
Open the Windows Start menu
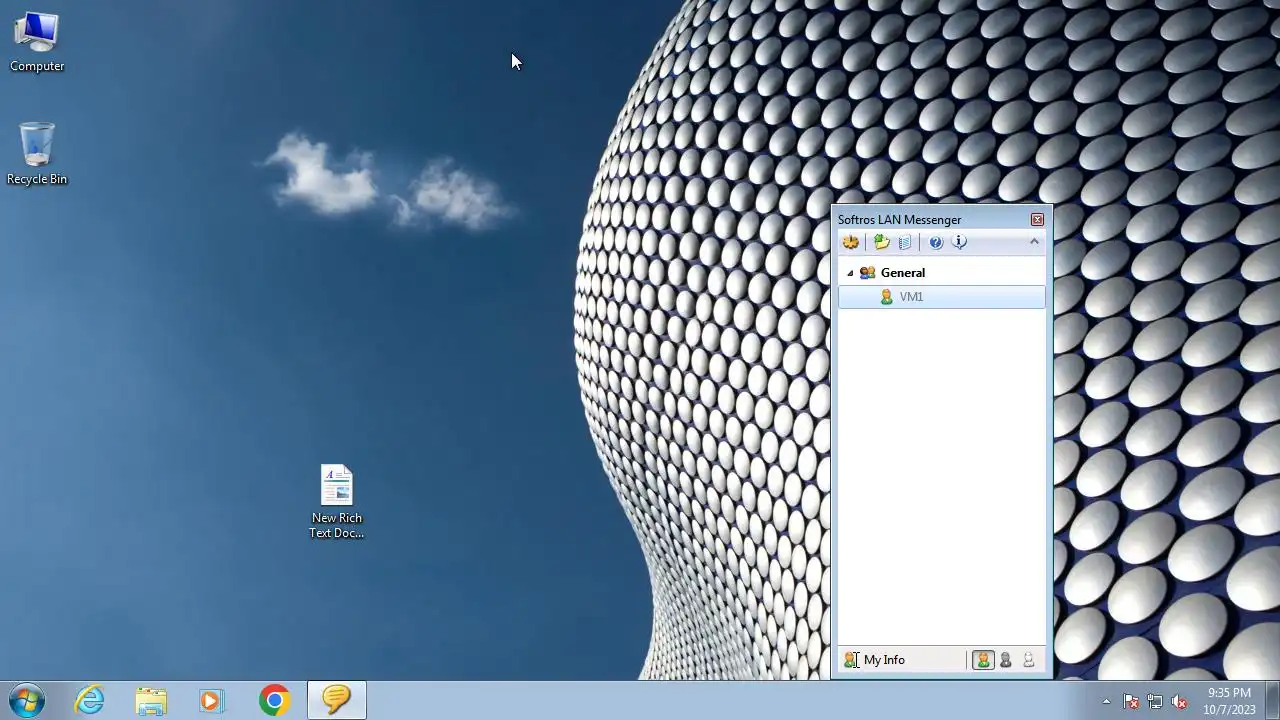27,700
